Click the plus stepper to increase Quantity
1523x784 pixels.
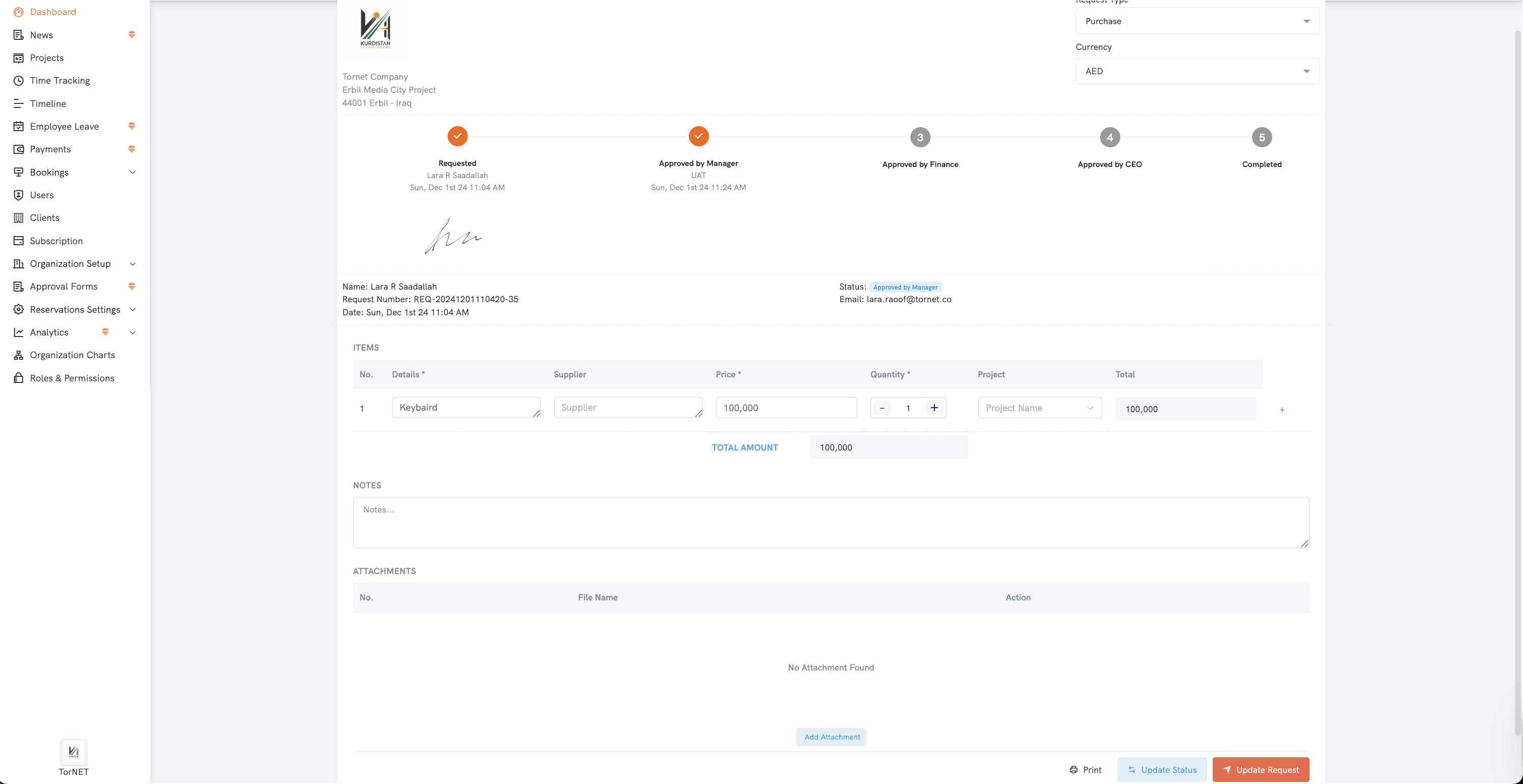click(934, 407)
